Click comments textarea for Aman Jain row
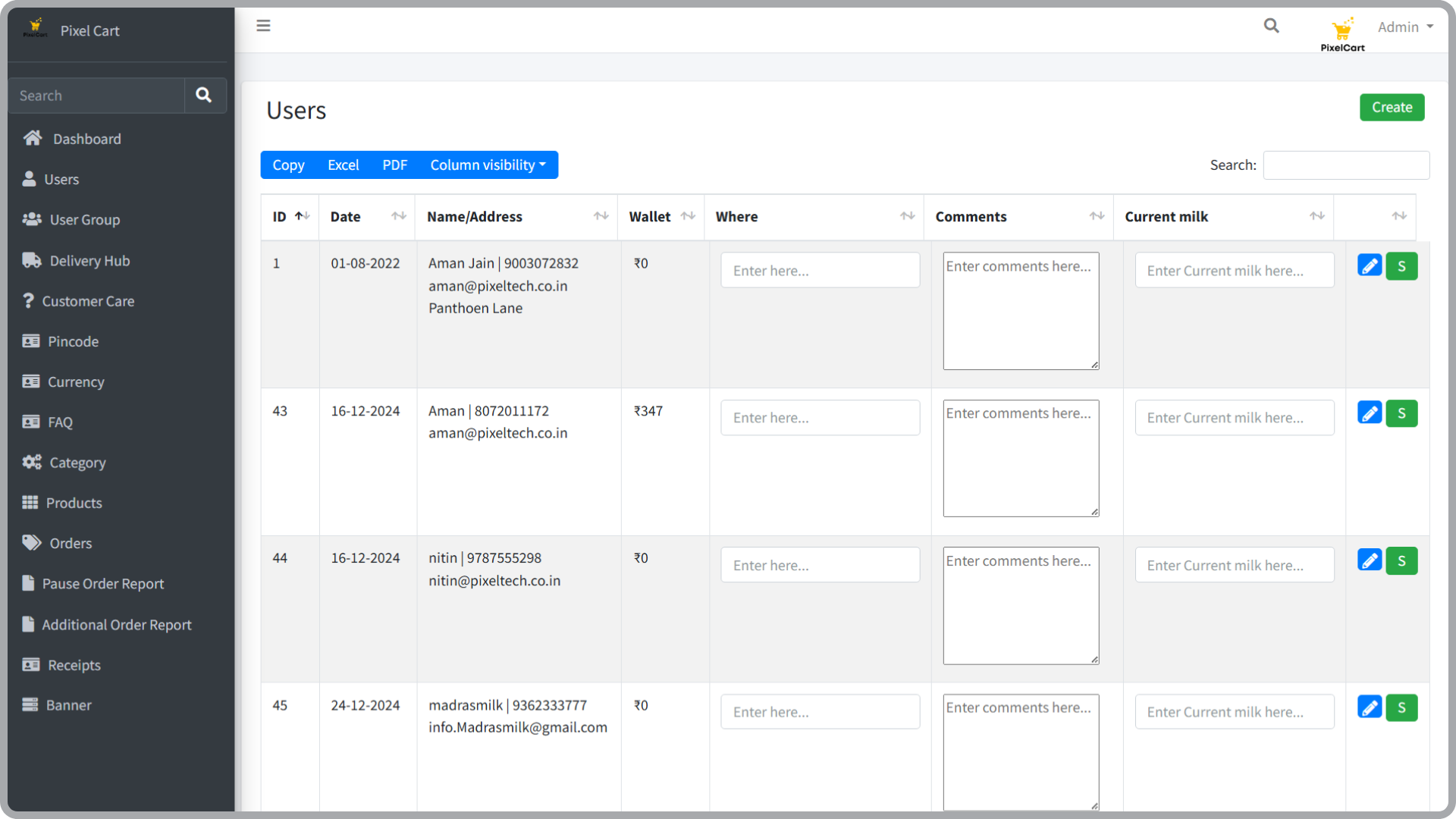 click(1021, 311)
